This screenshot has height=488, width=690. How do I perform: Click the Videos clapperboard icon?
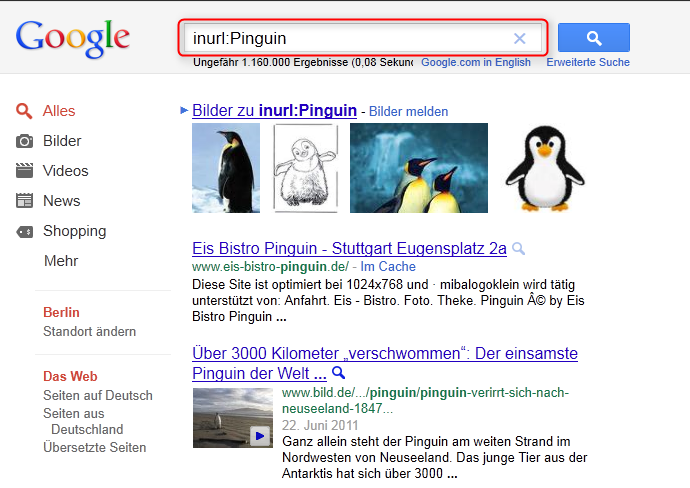click(x=24, y=171)
